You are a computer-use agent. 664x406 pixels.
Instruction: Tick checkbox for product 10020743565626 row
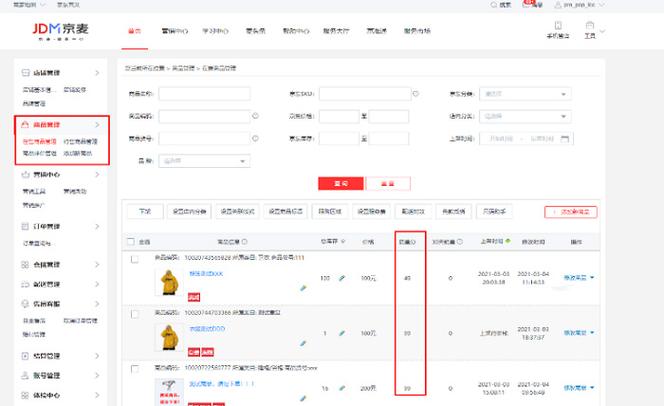coord(135,259)
